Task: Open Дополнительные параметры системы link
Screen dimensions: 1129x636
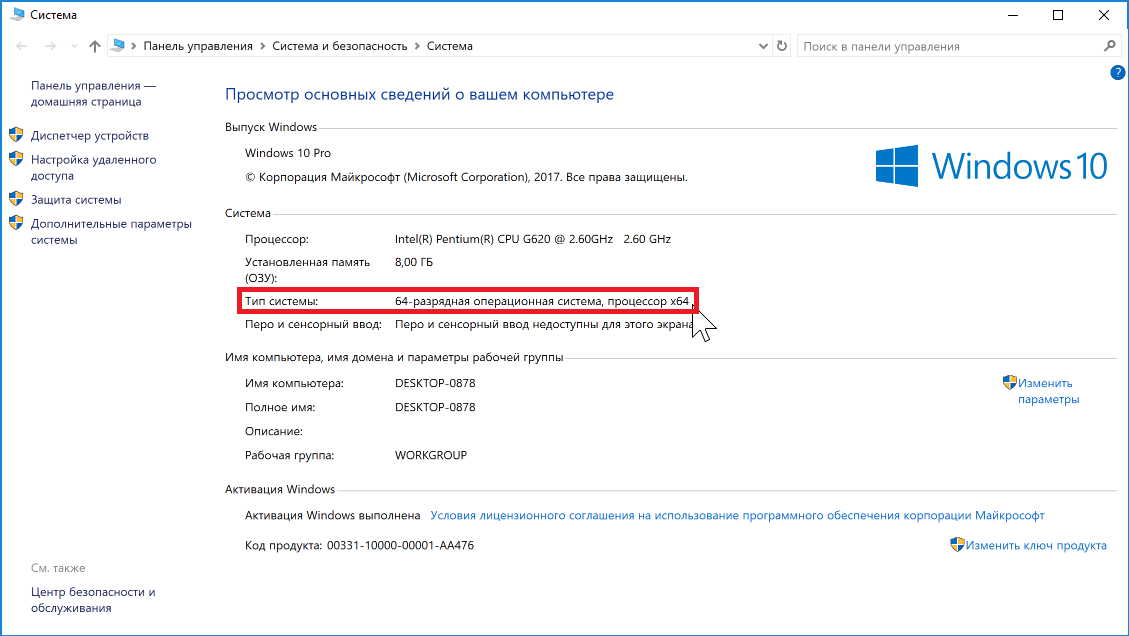Action: click(110, 231)
